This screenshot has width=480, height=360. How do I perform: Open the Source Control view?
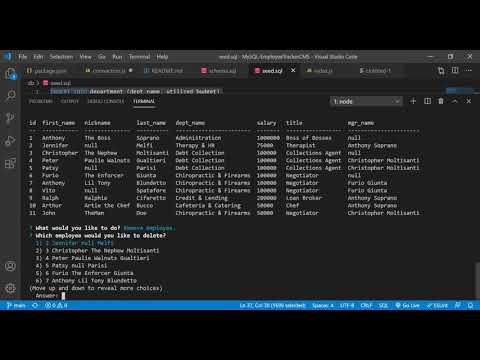click(11, 118)
